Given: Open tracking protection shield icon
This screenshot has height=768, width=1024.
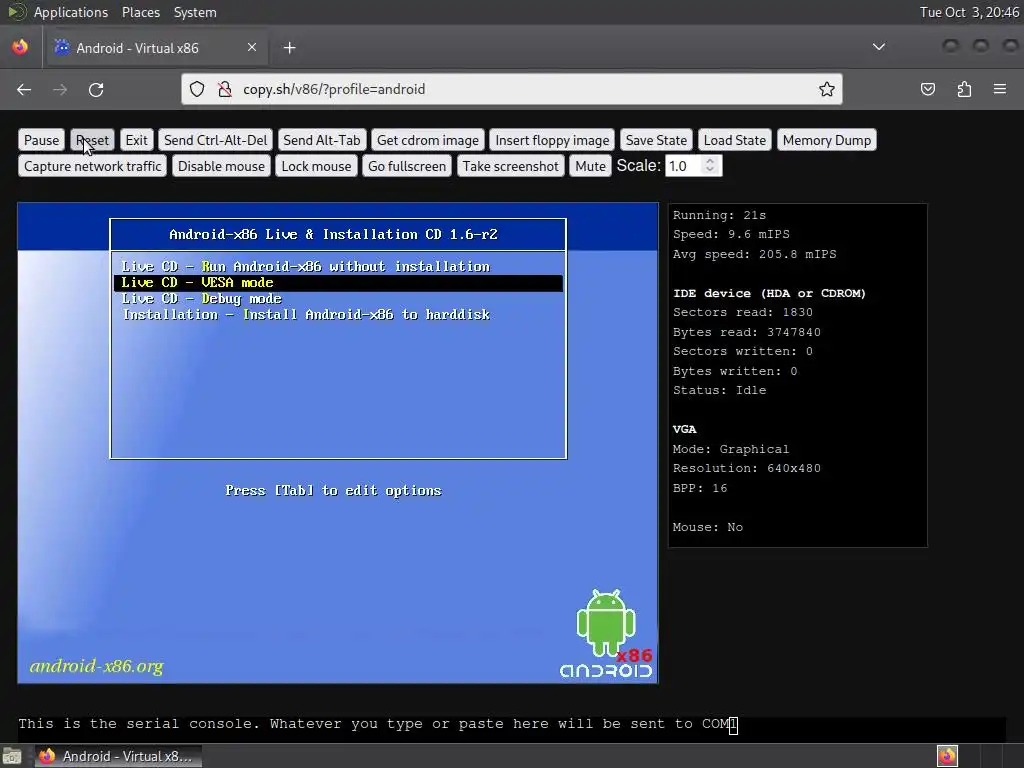Looking at the screenshot, I should pyautogui.click(x=197, y=89).
